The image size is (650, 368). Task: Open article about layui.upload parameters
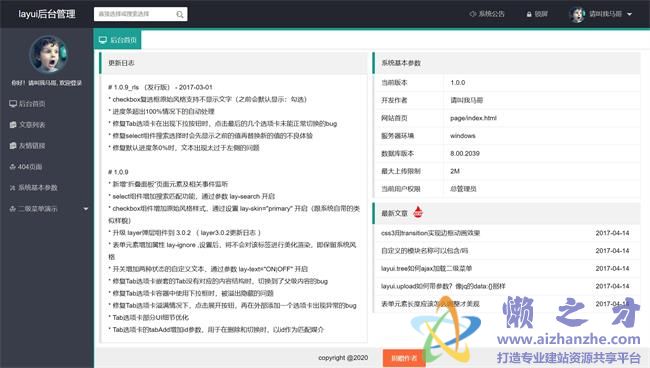click(x=443, y=286)
